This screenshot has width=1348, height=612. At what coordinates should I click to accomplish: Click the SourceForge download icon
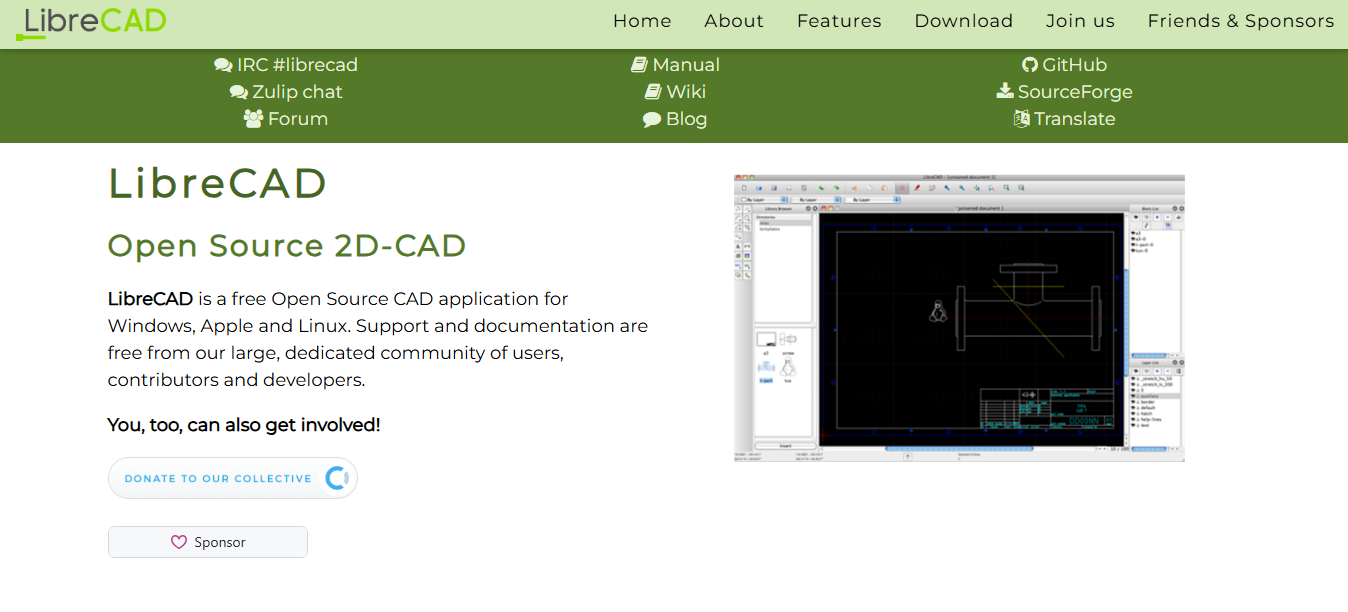tap(1003, 91)
